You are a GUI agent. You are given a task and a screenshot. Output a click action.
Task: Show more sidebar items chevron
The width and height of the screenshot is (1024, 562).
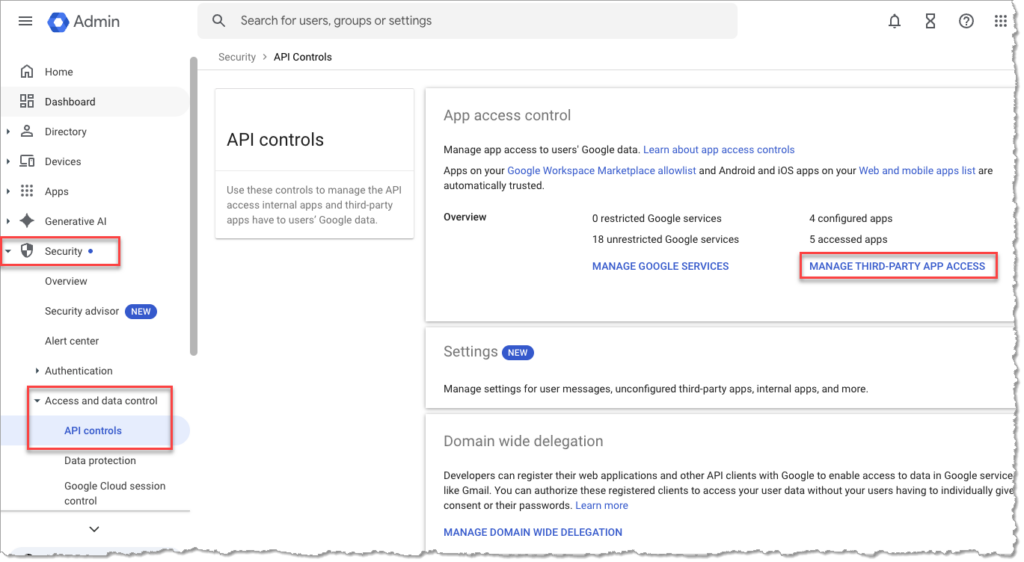(94, 529)
